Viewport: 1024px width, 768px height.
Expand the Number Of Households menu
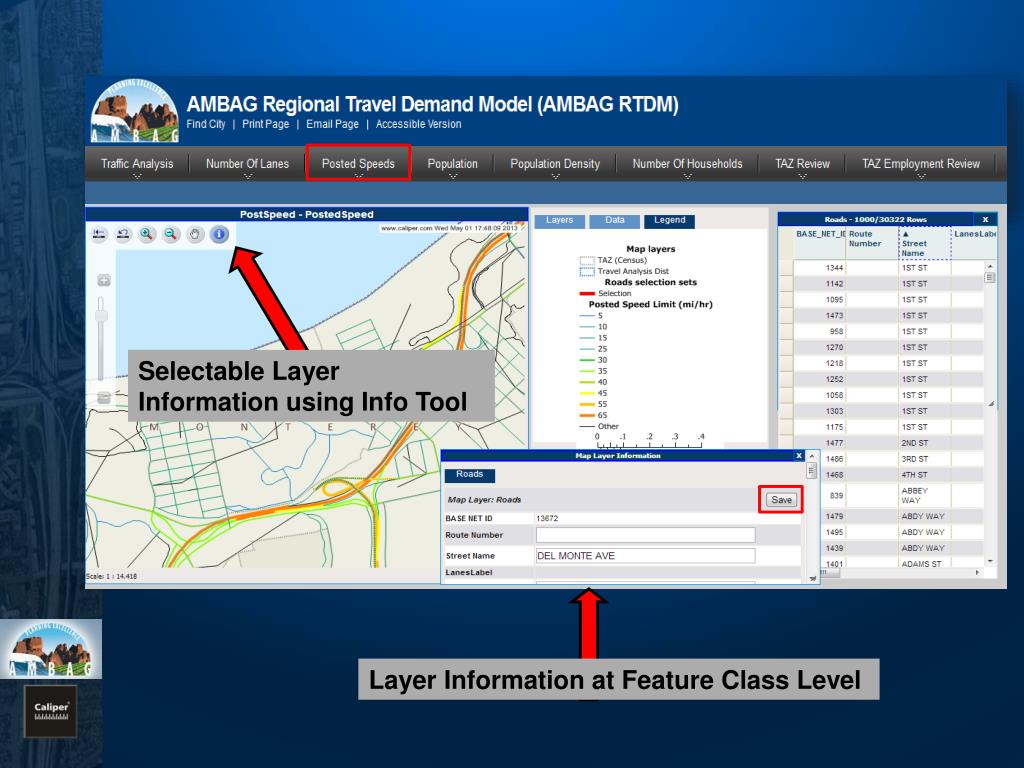coord(687,164)
